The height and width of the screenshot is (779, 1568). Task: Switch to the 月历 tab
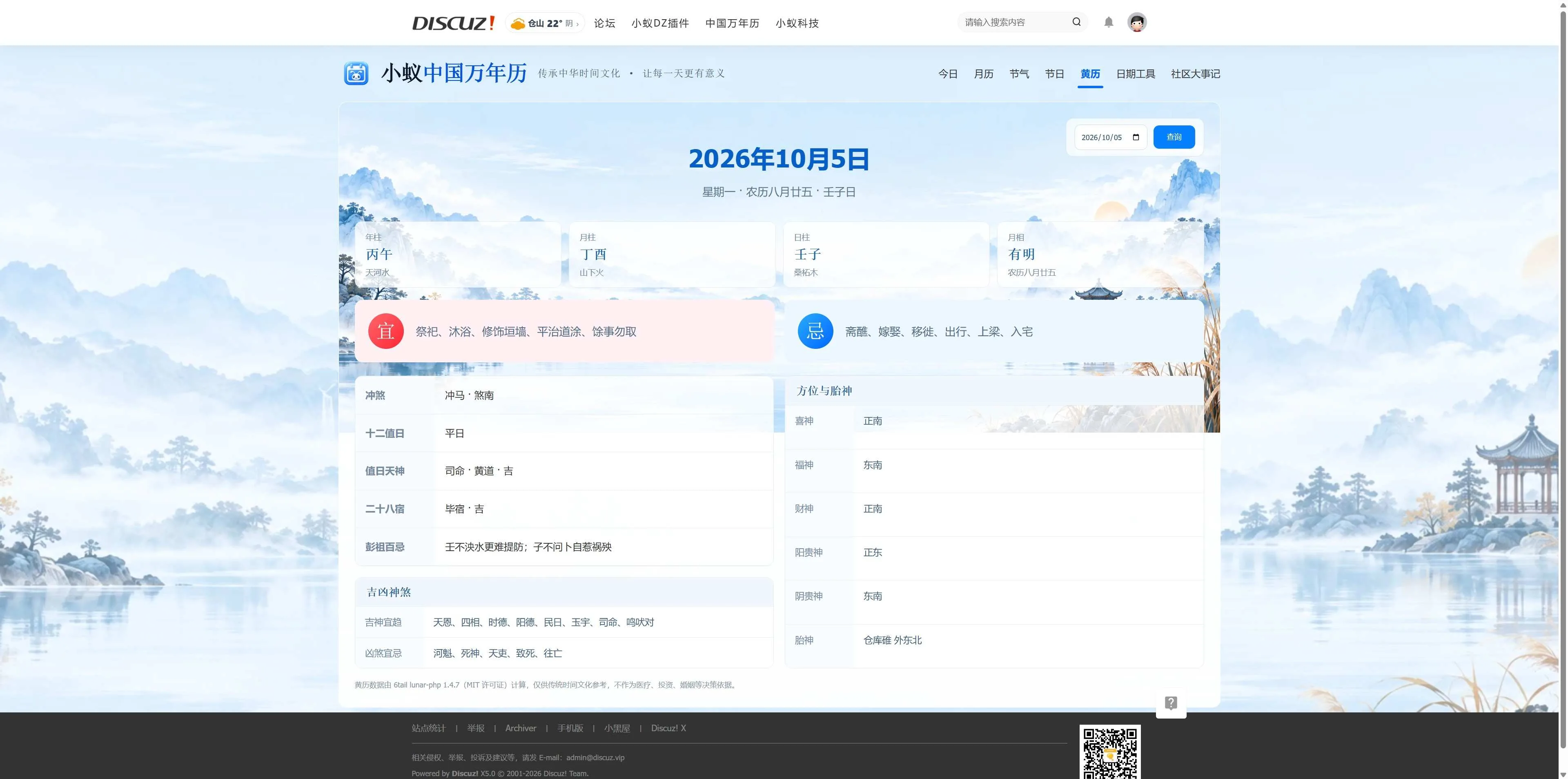pyautogui.click(x=983, y=74)
